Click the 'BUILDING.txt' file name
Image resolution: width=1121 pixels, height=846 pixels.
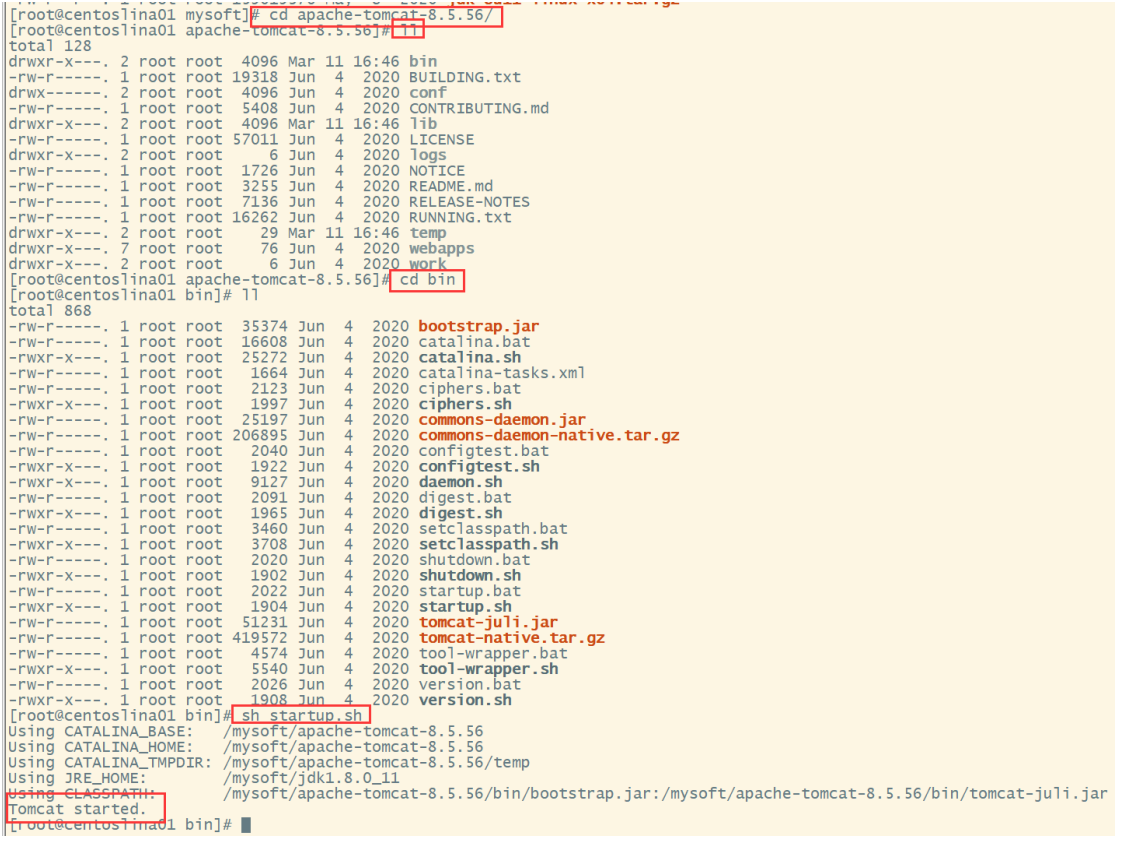[465, 77]
